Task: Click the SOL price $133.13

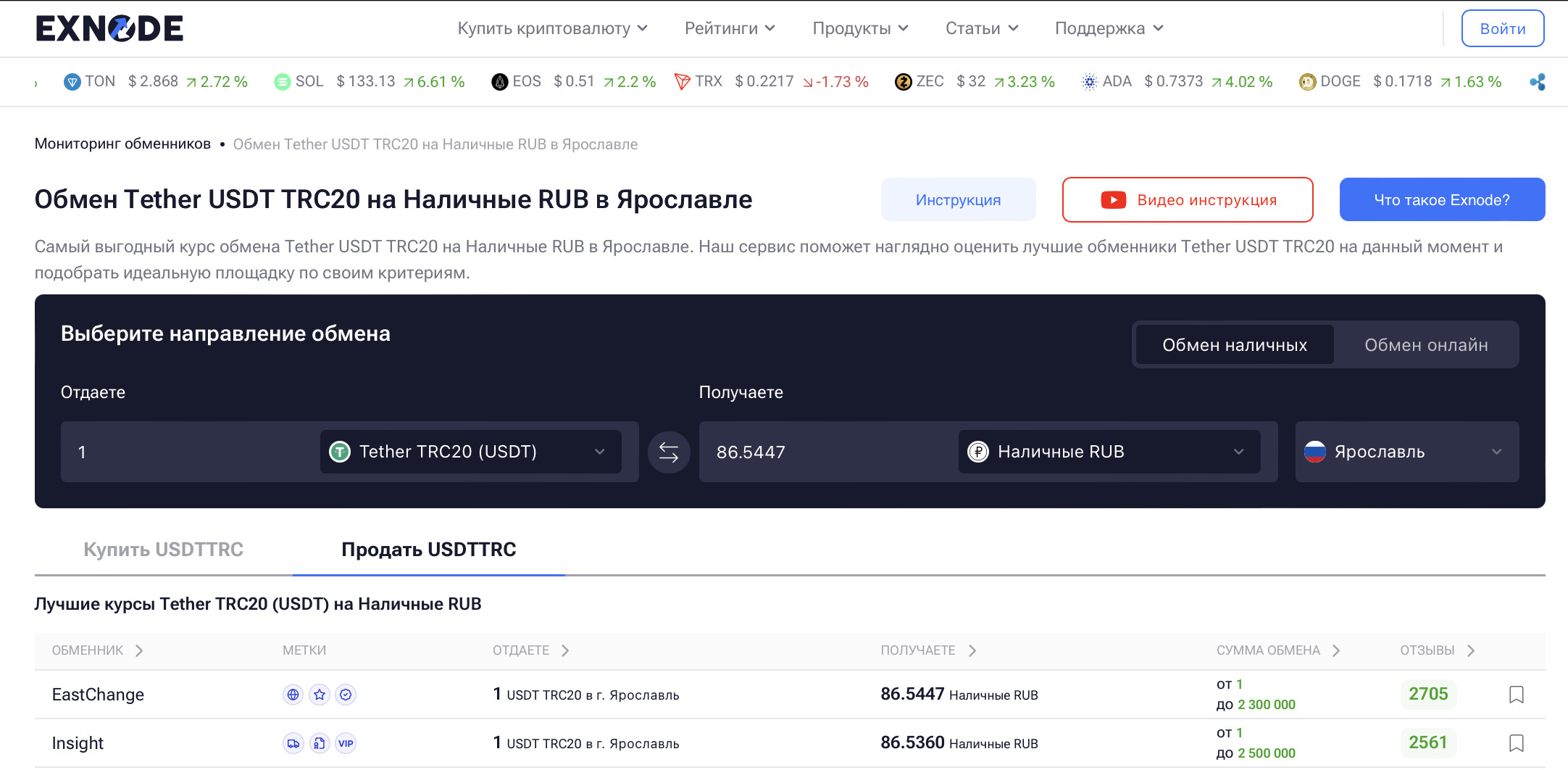Action: (x=366, y=82)
